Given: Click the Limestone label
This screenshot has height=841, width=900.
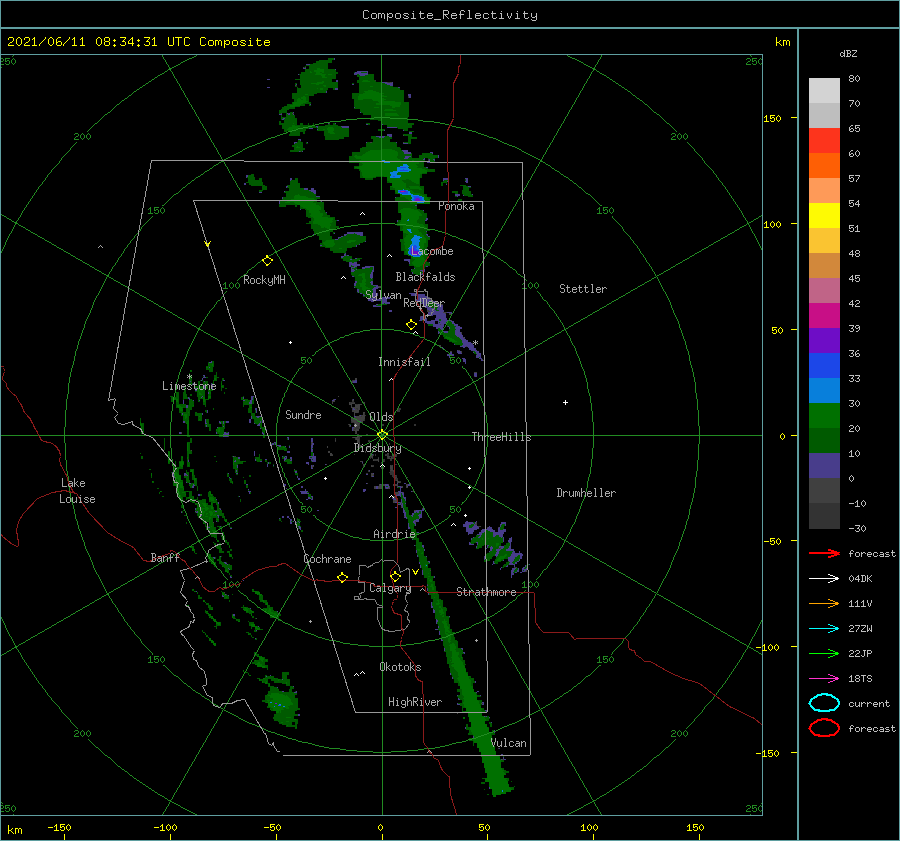Looking at the screenshot, I should (x=189, y=386).
